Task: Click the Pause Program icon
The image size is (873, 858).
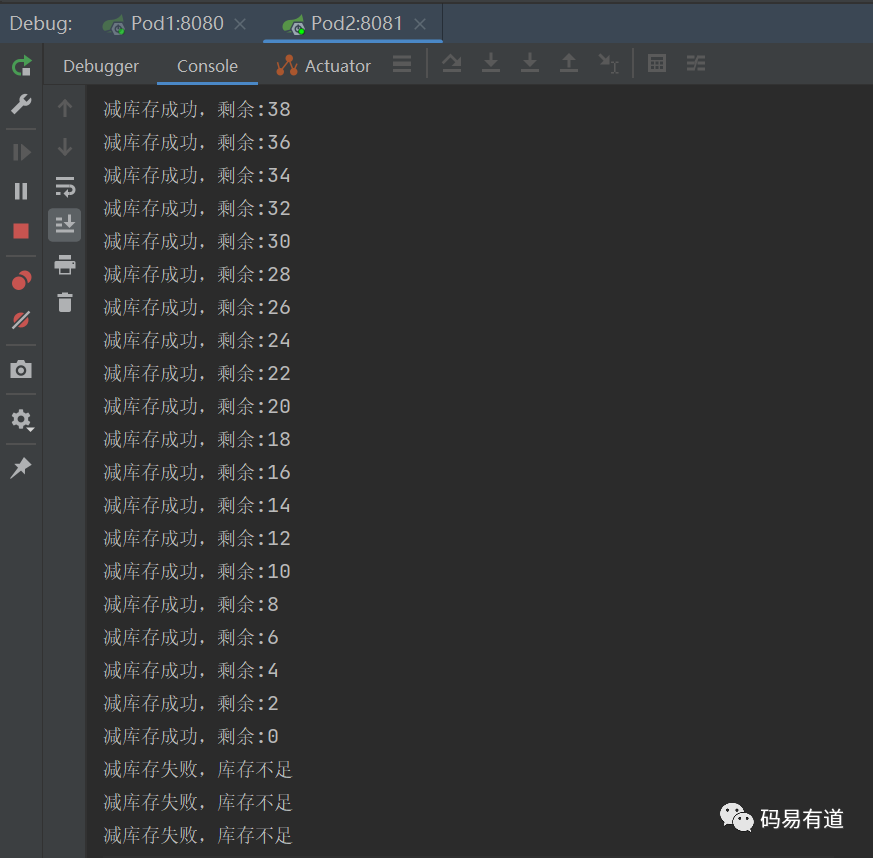Action: coord(21,191)
